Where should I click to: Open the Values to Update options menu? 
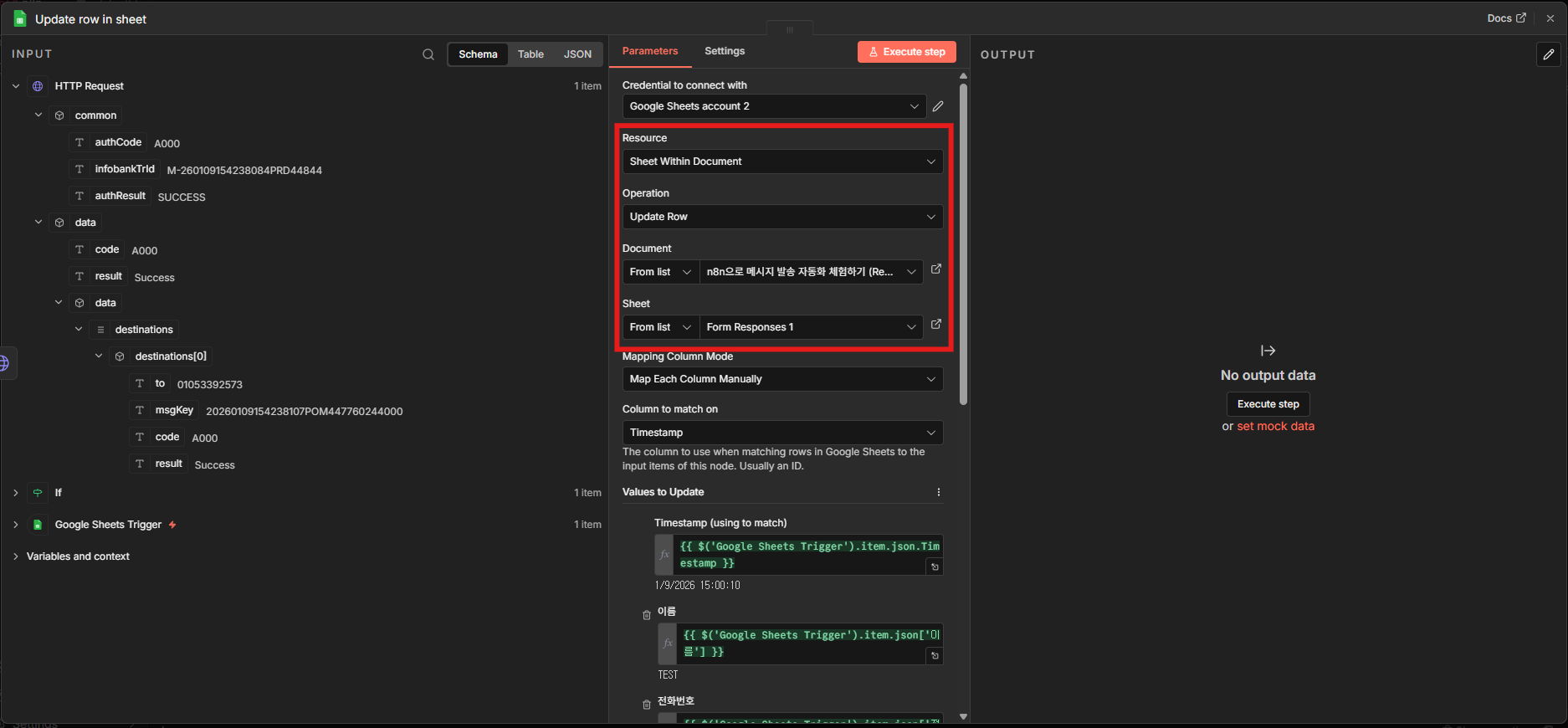[x=938, y=492]
